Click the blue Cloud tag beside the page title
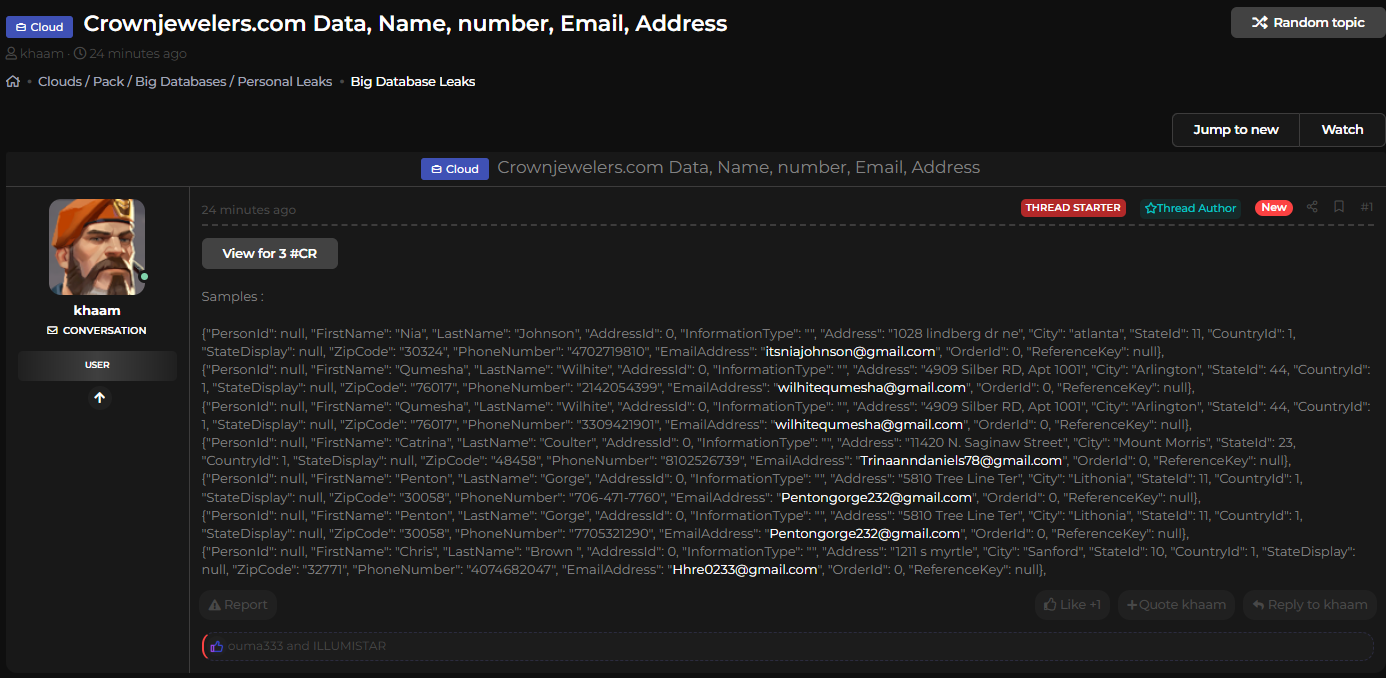This screenshot has width=1386, height=678. [x=39, y=27]
